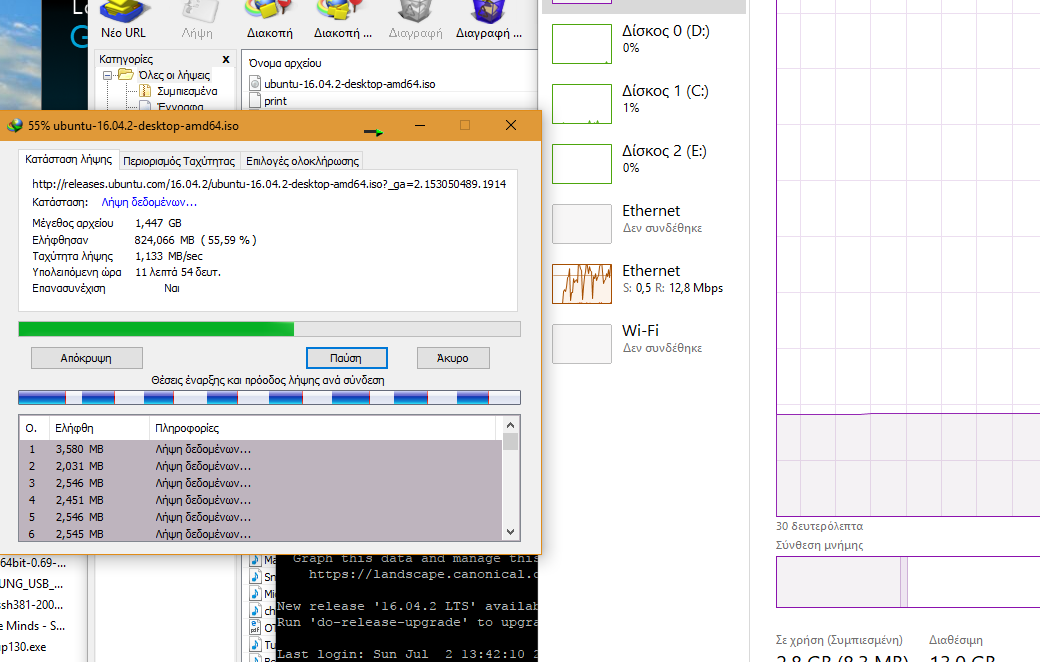Select Δίσκος 2 (E:) in Task Manager

pyautogui.click(x=643, y=164)
